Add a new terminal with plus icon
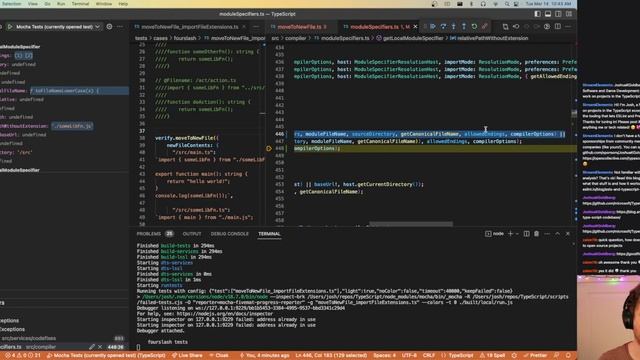640x360 pixels. click(510, 234)
